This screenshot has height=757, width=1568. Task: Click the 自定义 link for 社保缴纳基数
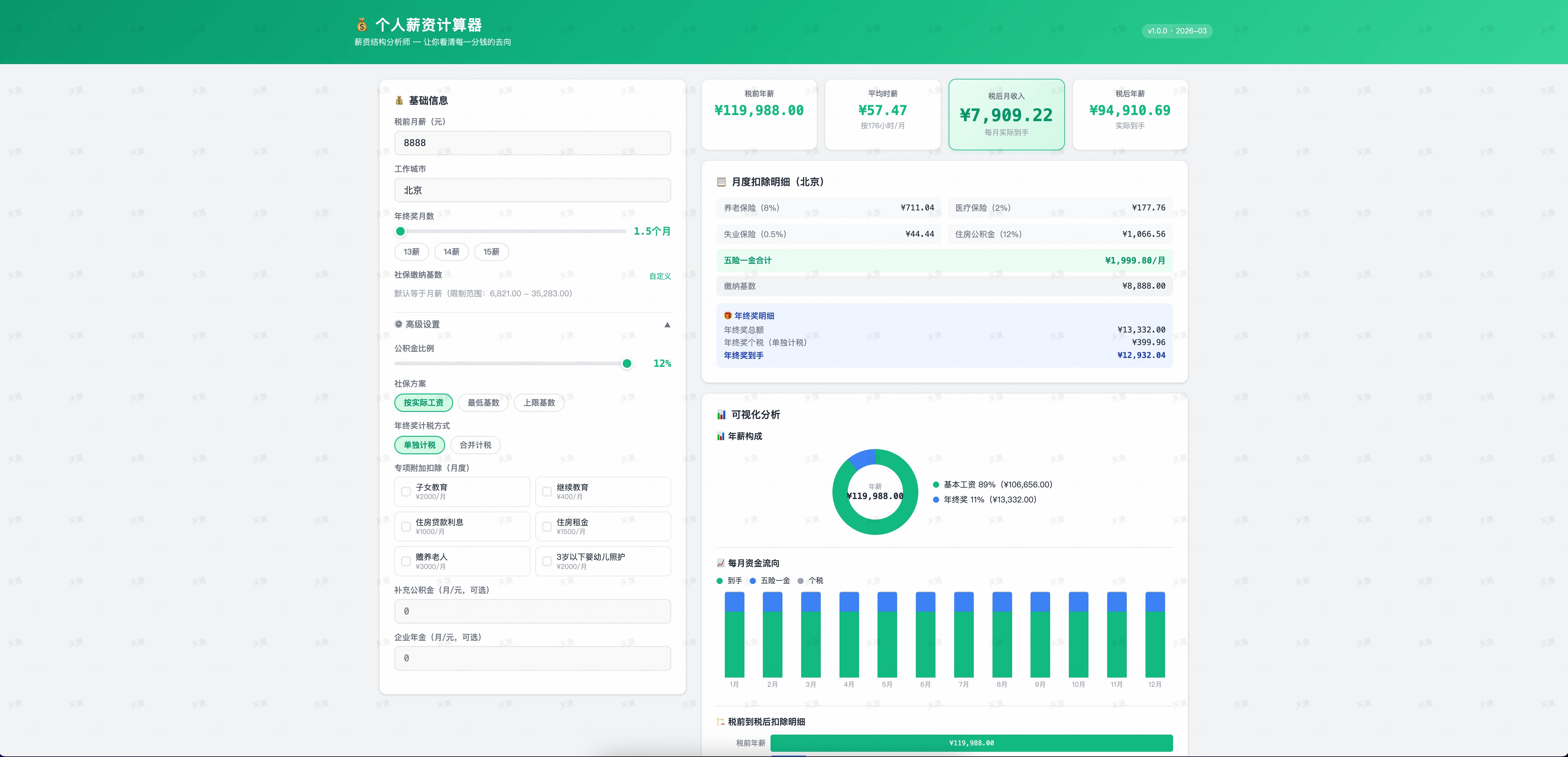point(660,276)
